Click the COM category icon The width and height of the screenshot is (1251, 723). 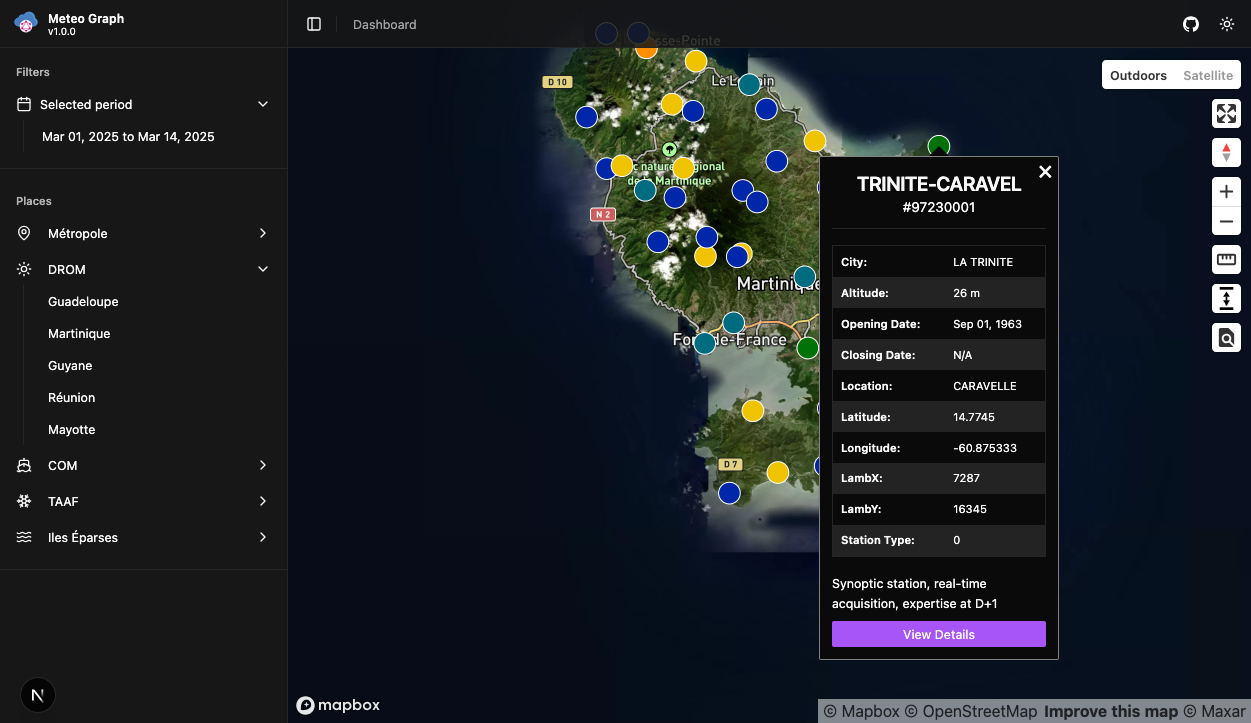coord(24,465)
